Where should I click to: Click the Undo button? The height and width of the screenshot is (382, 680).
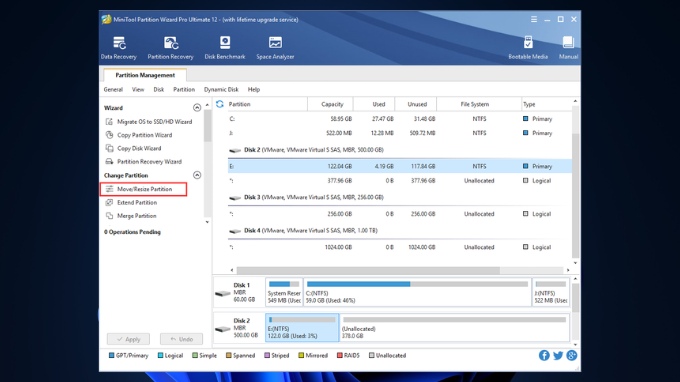[x=181, y=339]
